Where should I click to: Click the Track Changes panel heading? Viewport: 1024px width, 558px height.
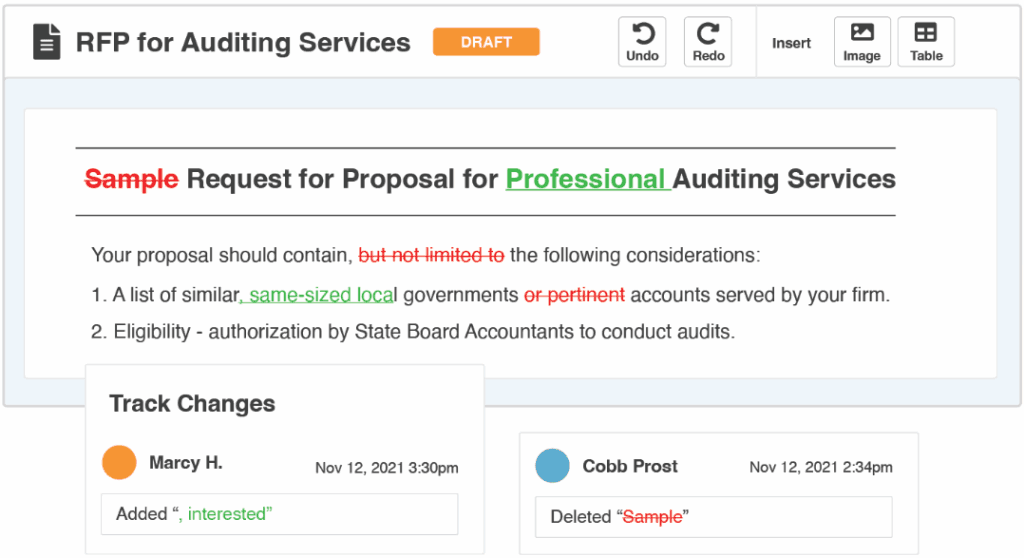(192, 404)
